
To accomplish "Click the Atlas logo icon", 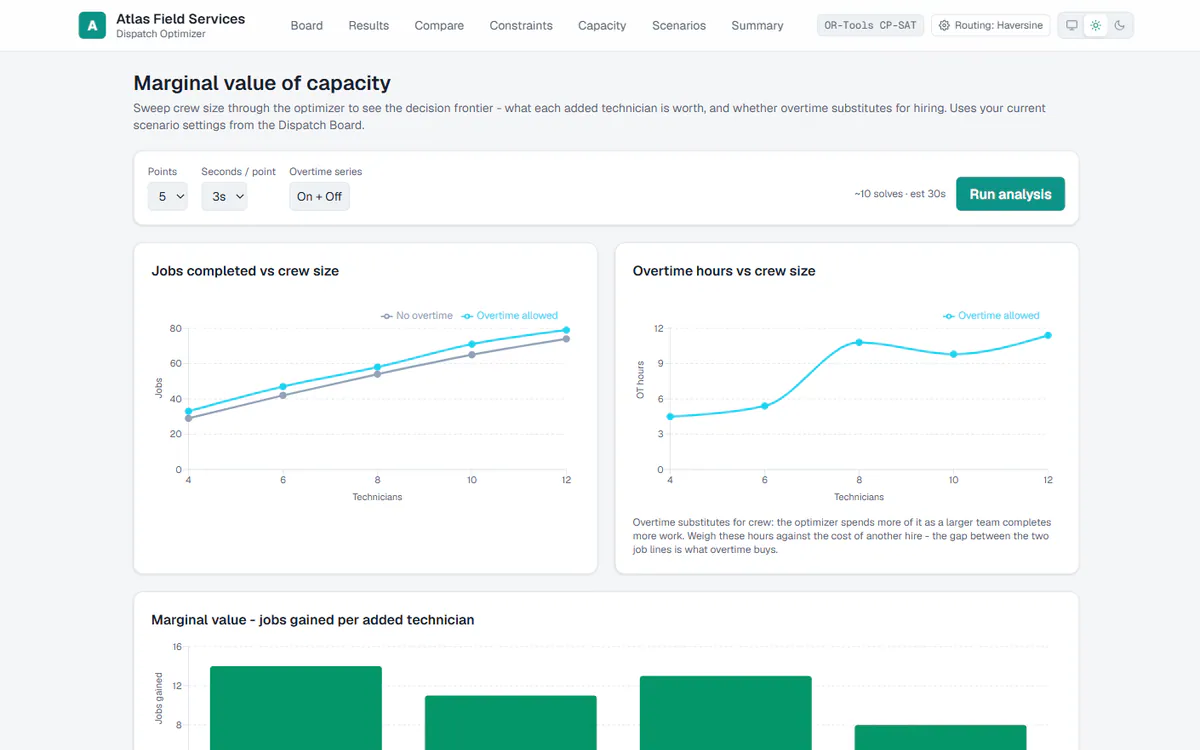I will (92, 25).
